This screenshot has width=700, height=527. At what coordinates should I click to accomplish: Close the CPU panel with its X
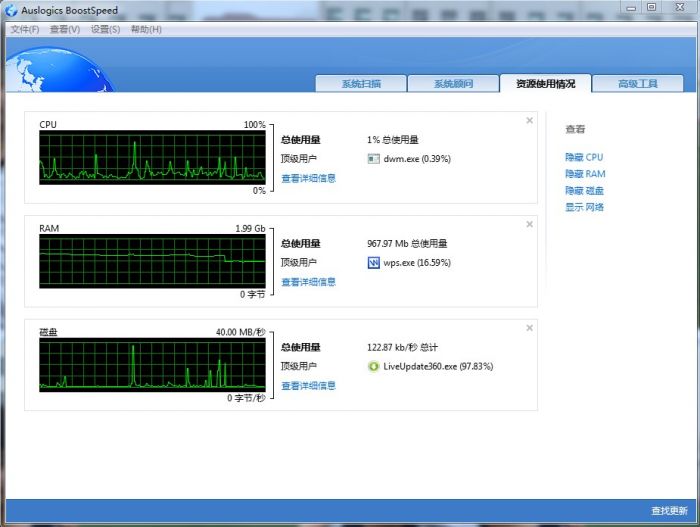529,121
